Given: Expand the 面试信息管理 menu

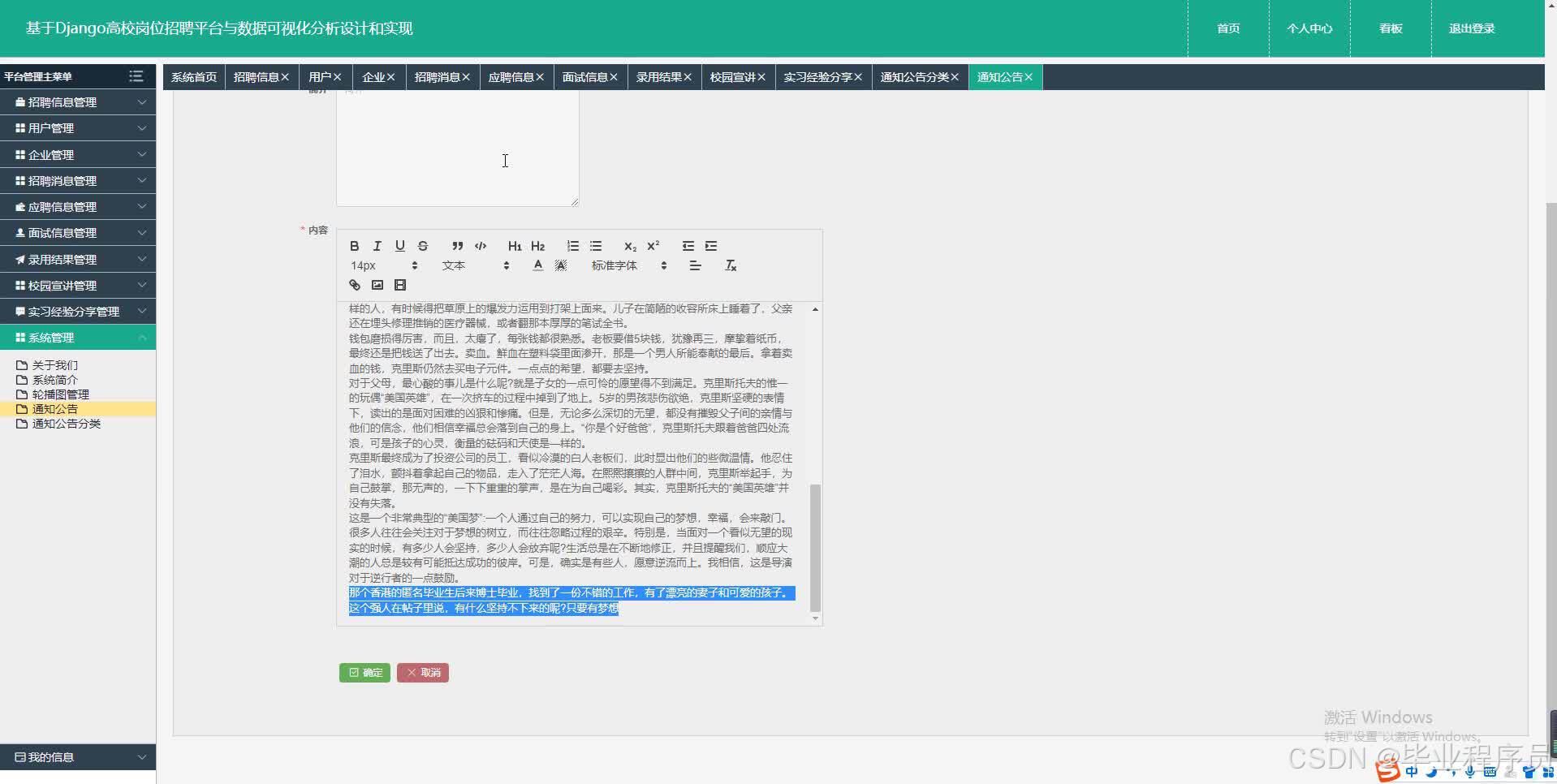Looking at the screenshot, I should coord(78,233).
